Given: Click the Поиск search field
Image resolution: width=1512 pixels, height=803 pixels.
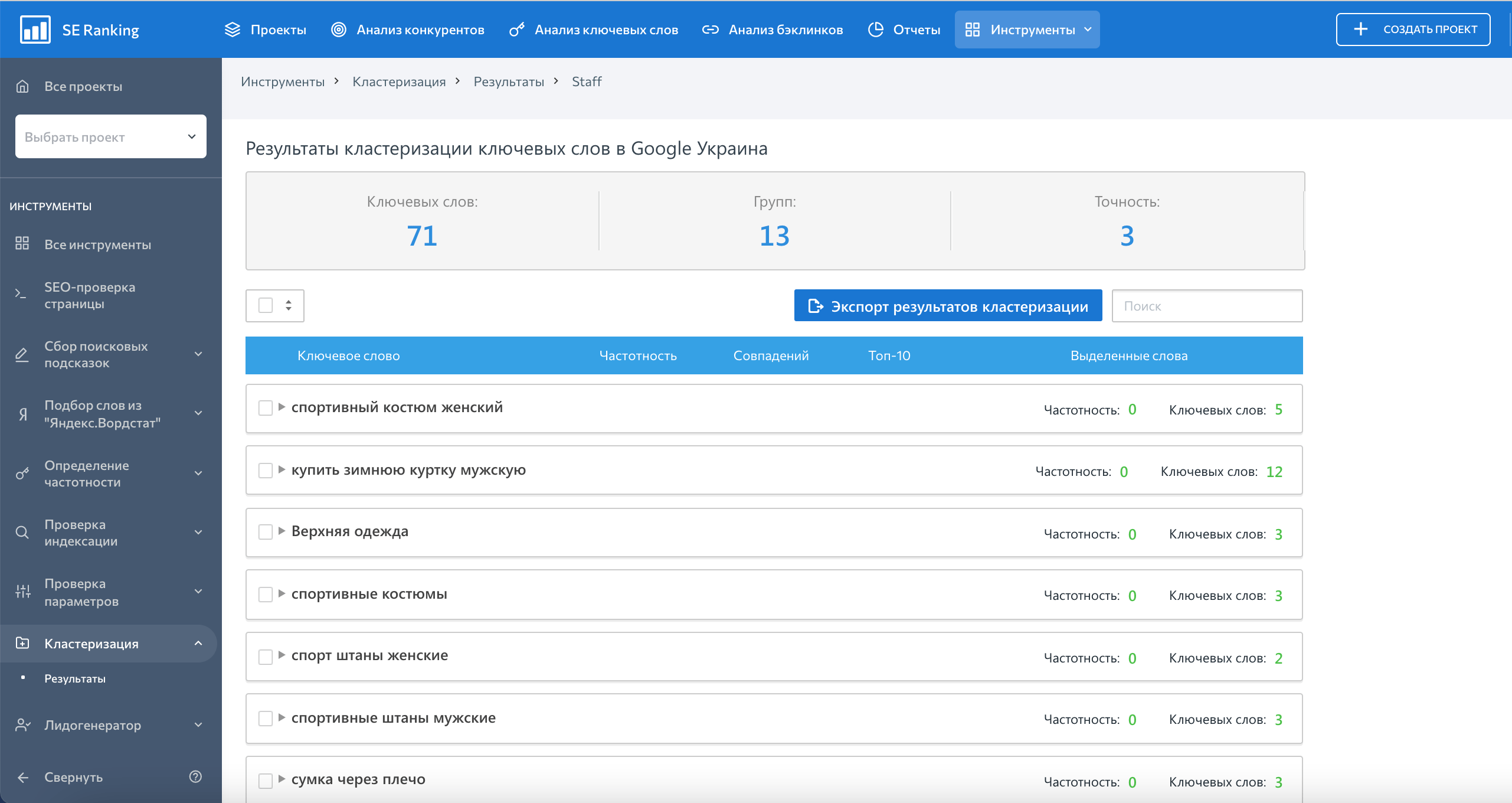Looking at the screenshot, I should coord(1207,306).
